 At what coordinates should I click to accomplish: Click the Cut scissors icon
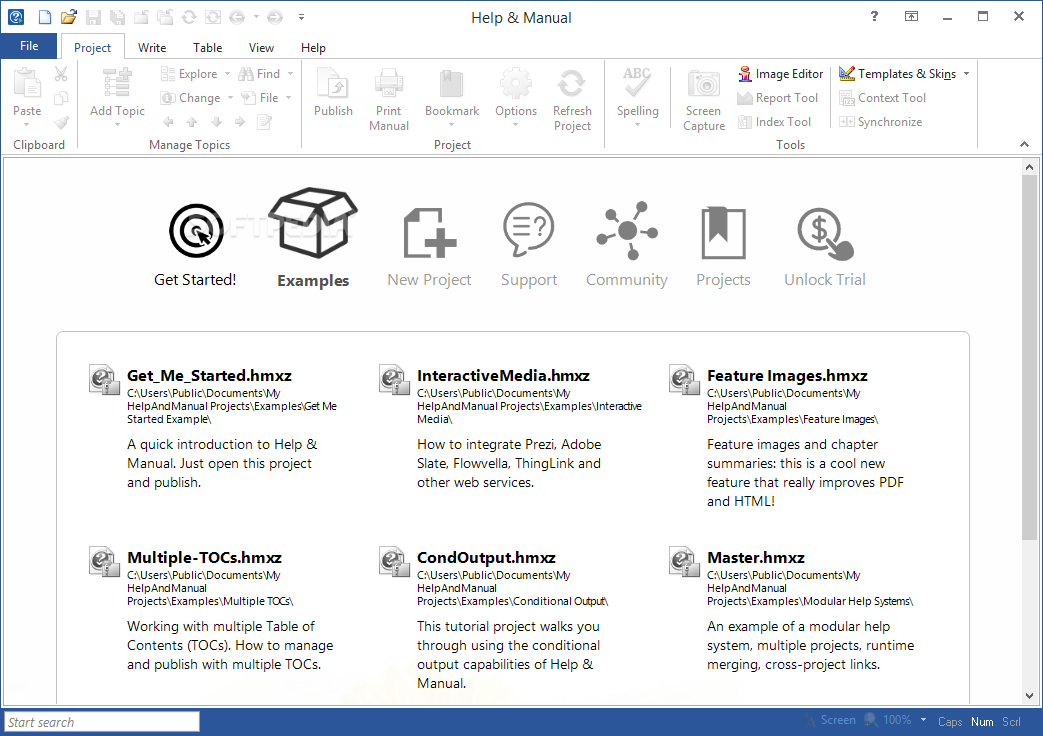tap(61, 74)
